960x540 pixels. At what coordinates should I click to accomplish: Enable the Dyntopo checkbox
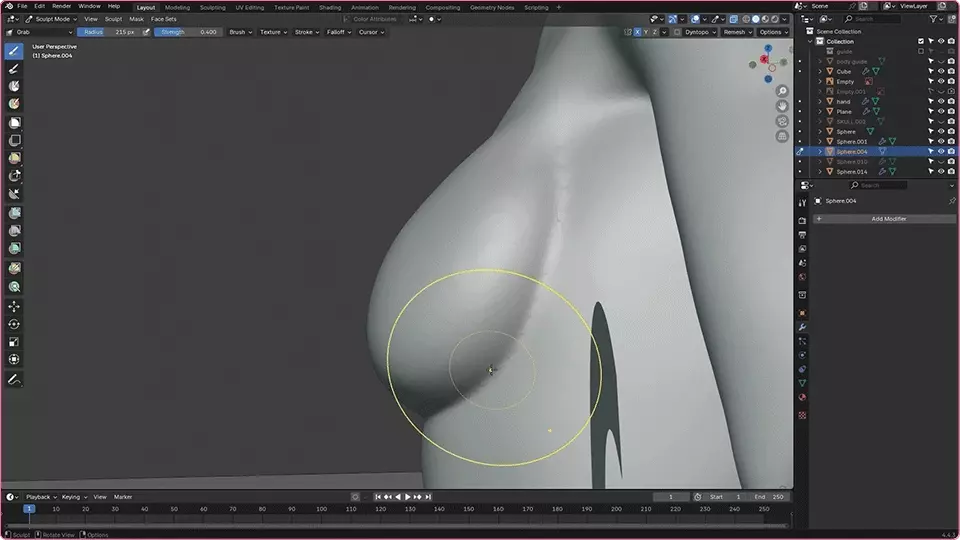(677, 32)
